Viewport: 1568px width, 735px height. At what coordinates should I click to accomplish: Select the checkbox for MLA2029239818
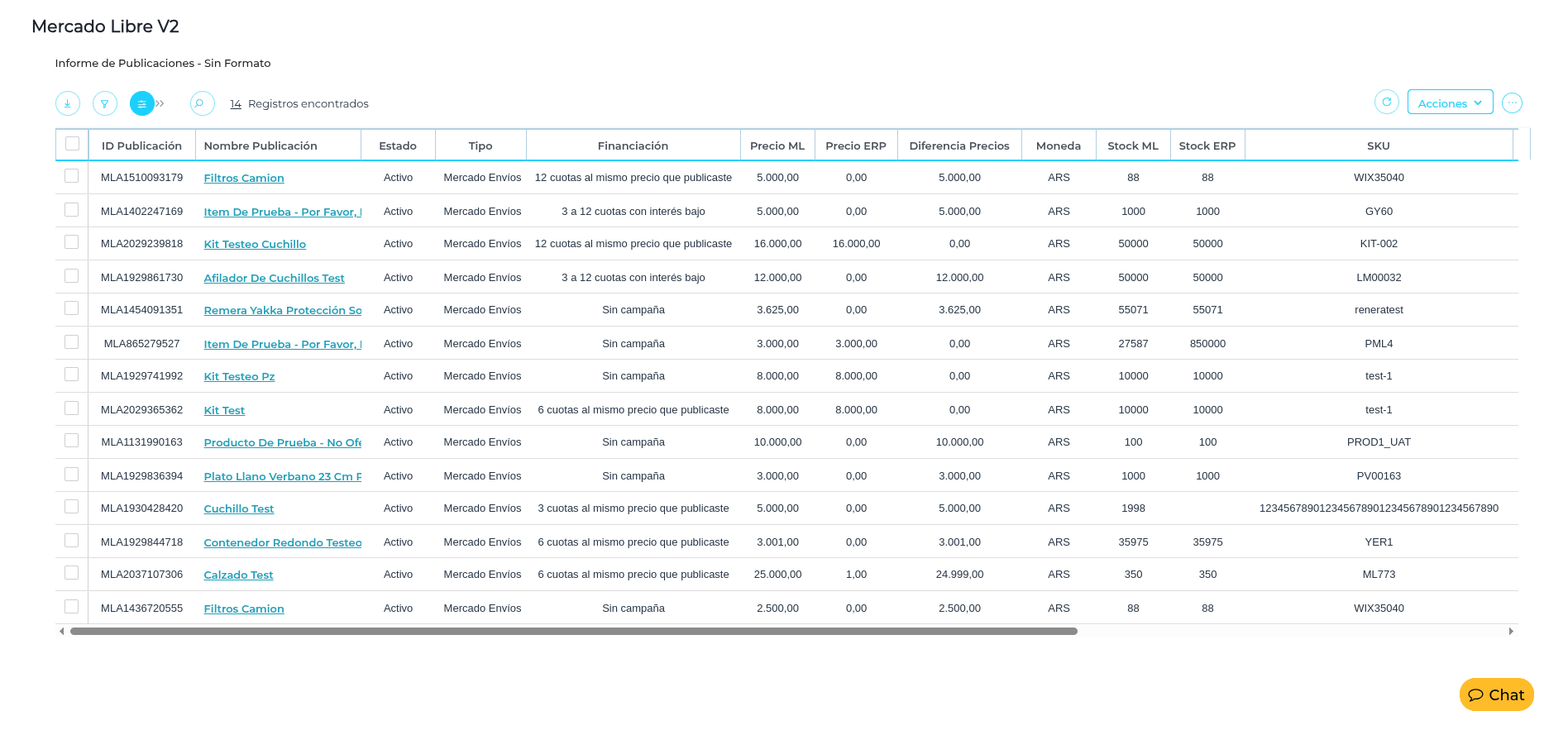72,242
